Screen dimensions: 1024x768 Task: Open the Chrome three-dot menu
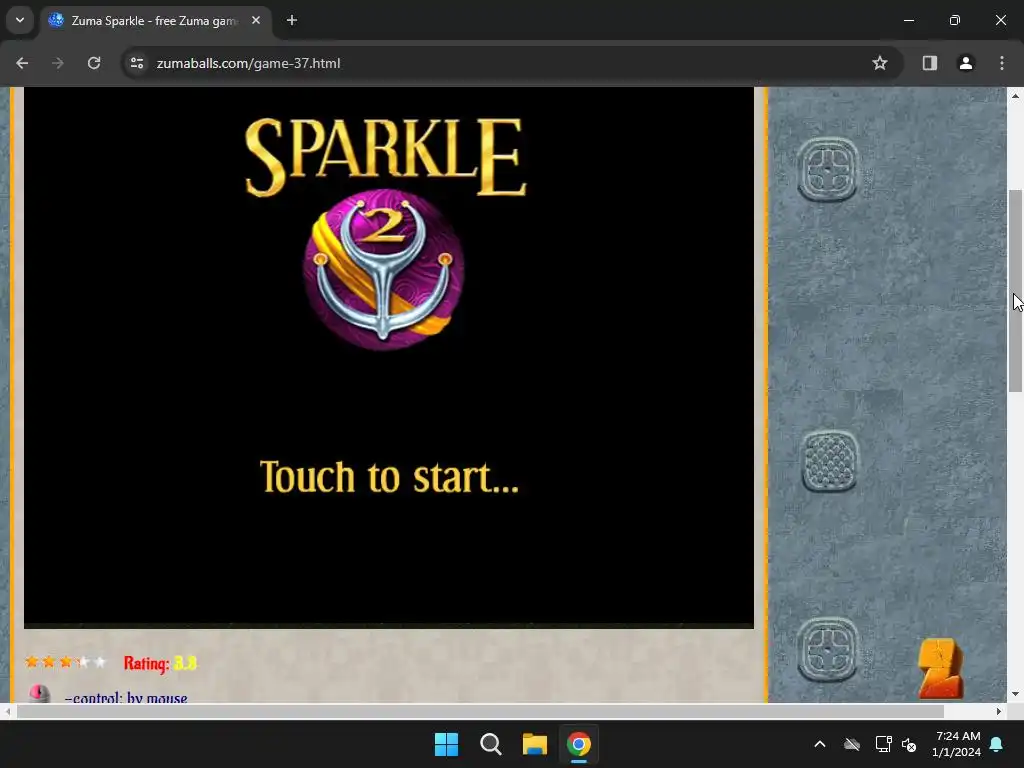point(1002,63)
